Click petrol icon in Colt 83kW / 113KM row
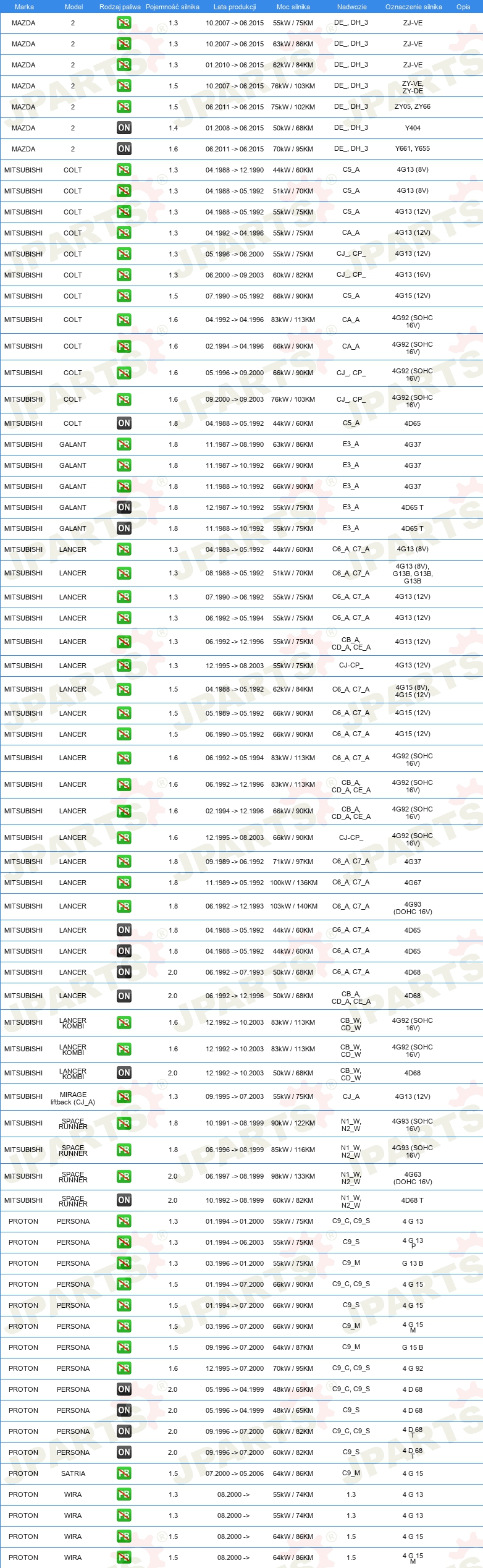The height and width of the screenshot is (1568, 483). click(x=124, y=320)
